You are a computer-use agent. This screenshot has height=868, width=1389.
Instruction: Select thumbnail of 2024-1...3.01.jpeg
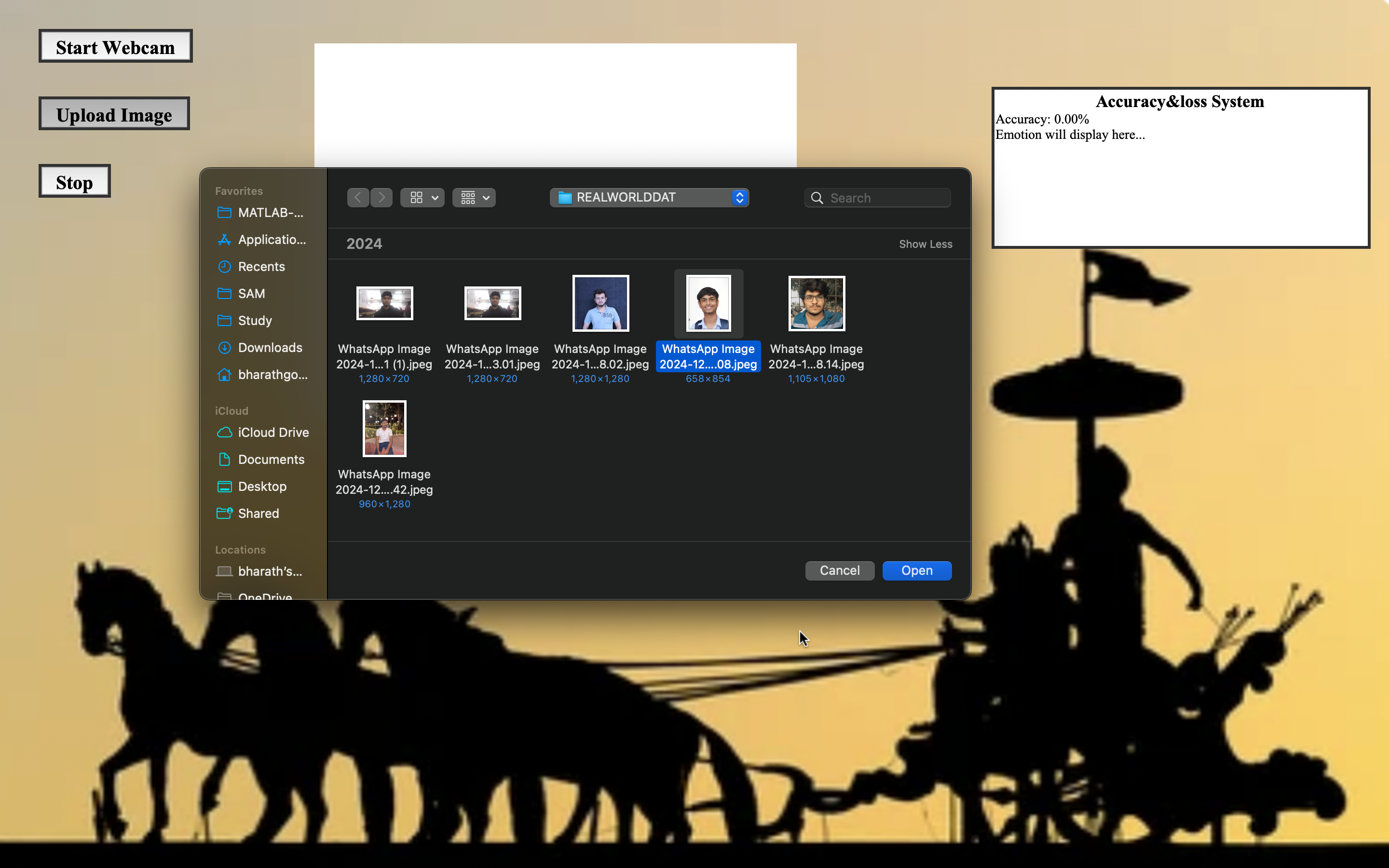coord(492,303)
